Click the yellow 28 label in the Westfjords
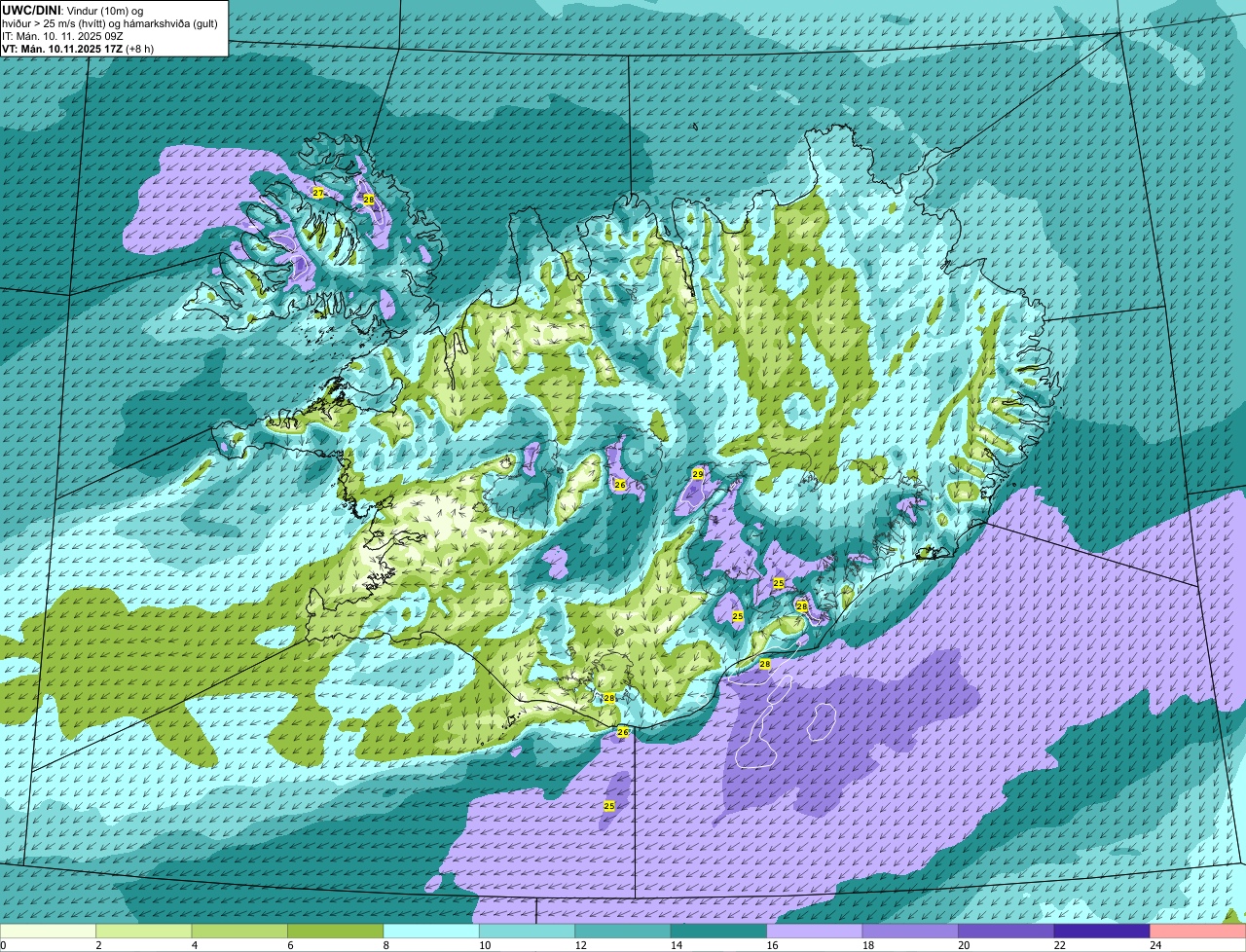 click(369, 199)
